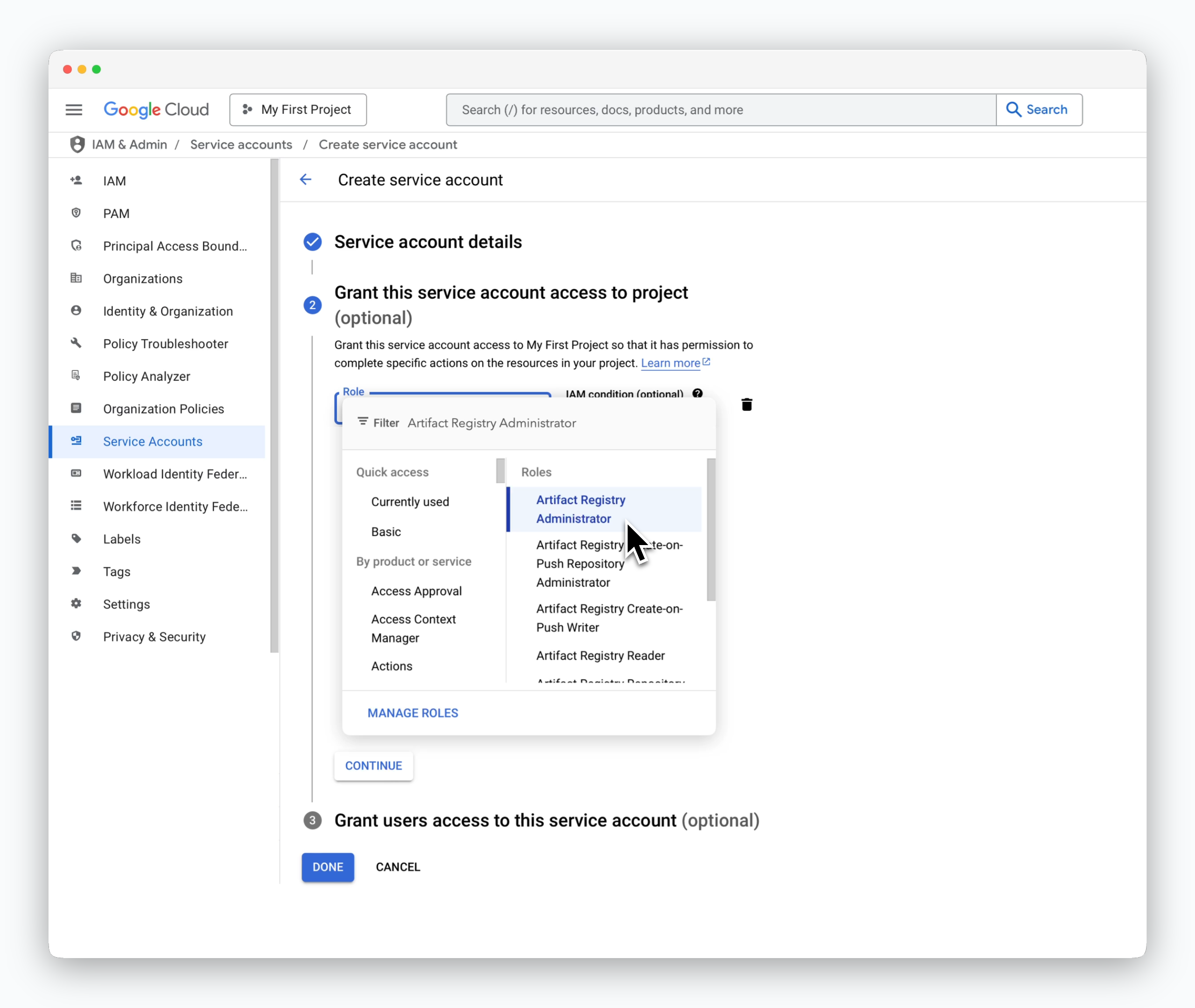Click the IAM & Admin shield icon
1195x1008 pixels.
77,145
